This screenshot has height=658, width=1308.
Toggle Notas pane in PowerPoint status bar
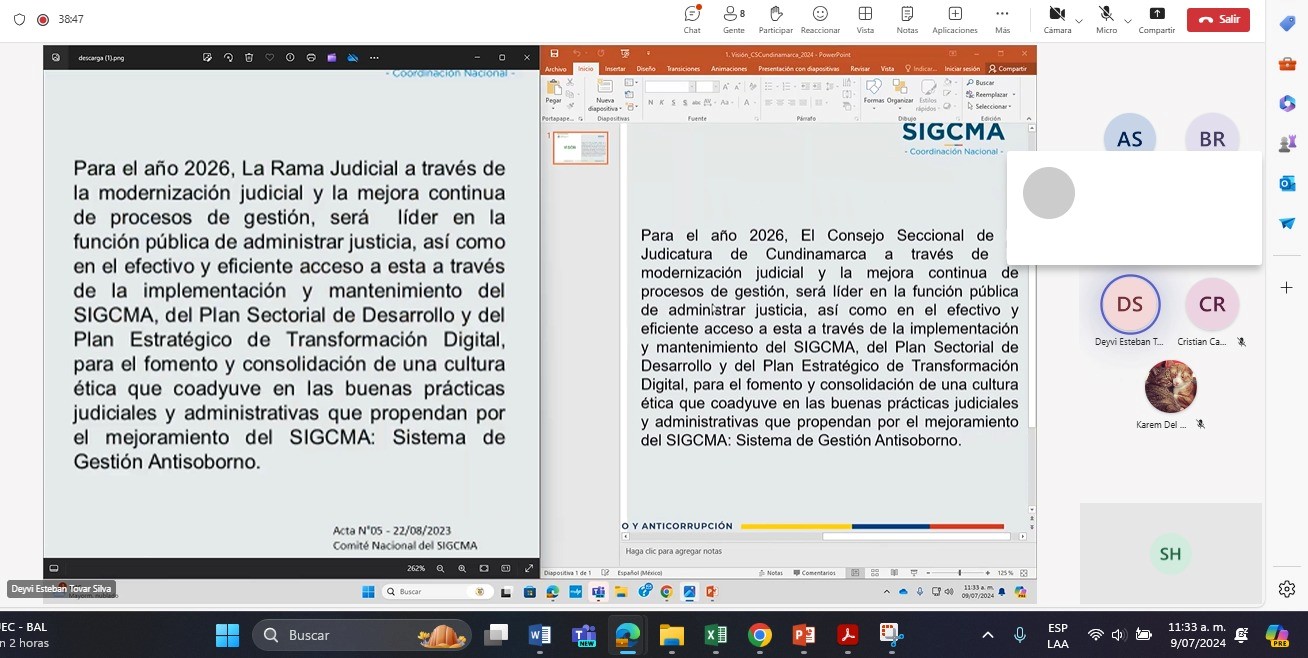771,573
